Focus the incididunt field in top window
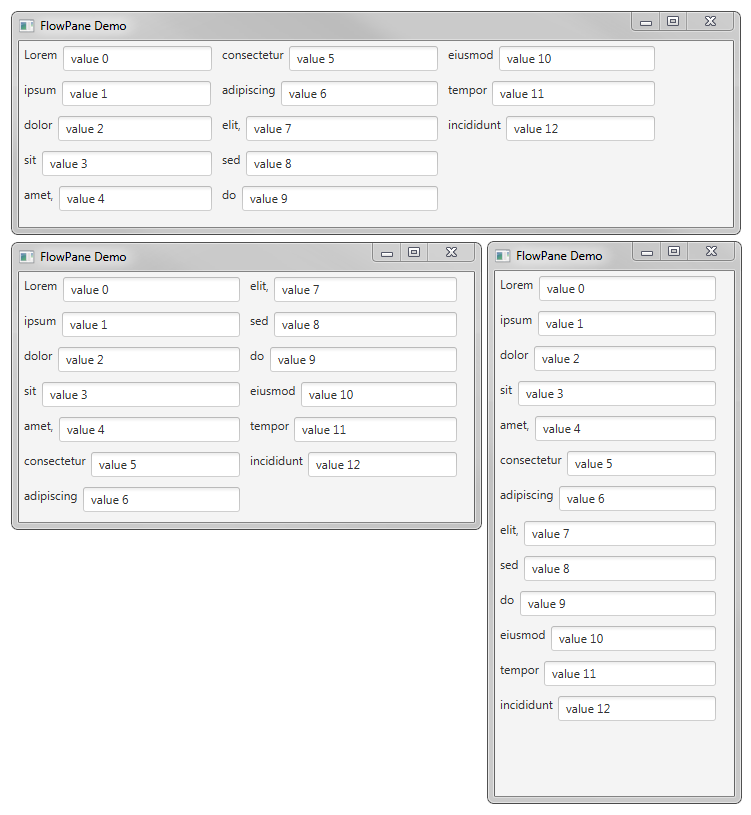This screenshot has height=815, width=751. [581, 128]
